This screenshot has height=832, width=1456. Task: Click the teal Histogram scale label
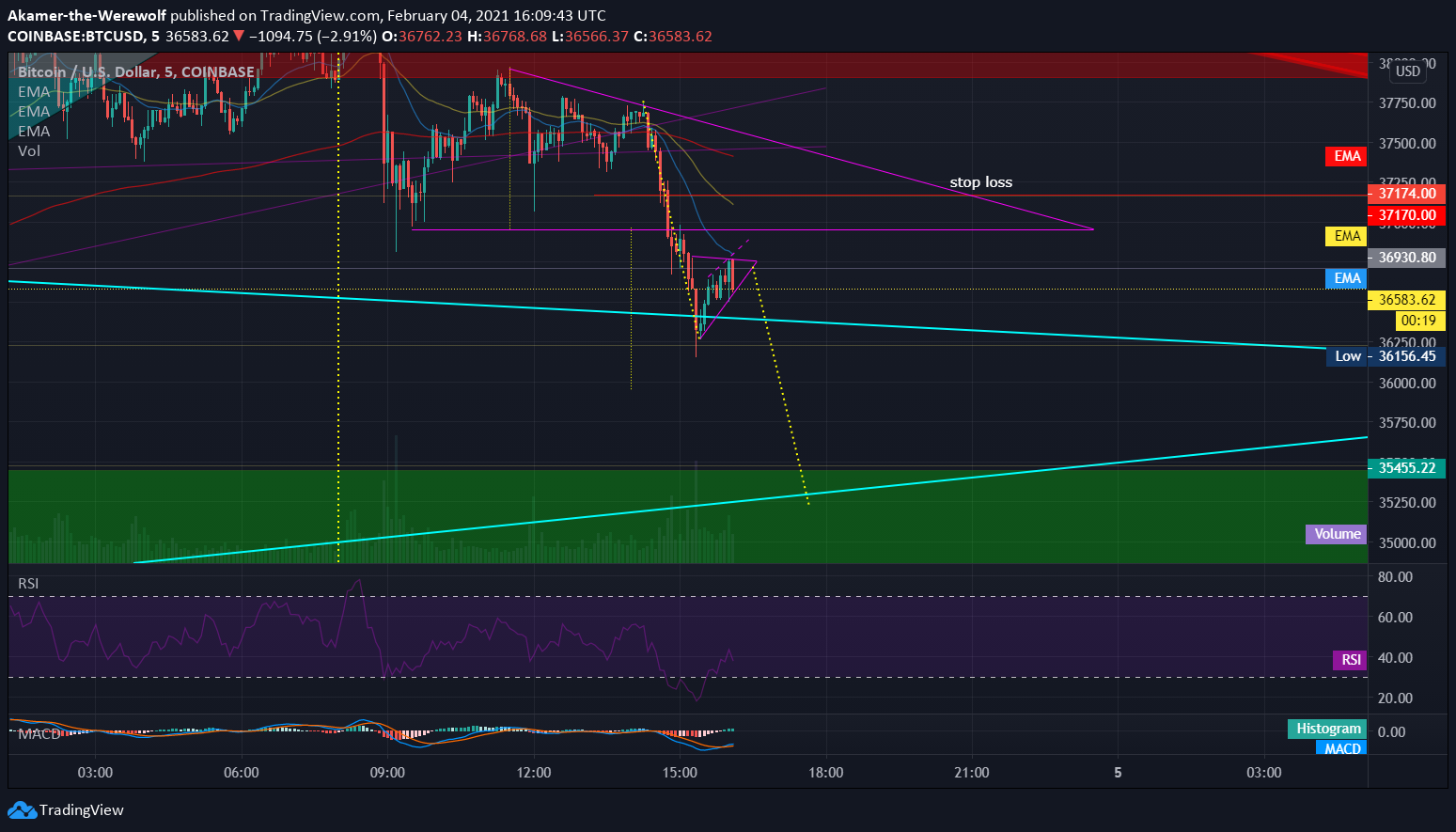tap(1328, 729)
